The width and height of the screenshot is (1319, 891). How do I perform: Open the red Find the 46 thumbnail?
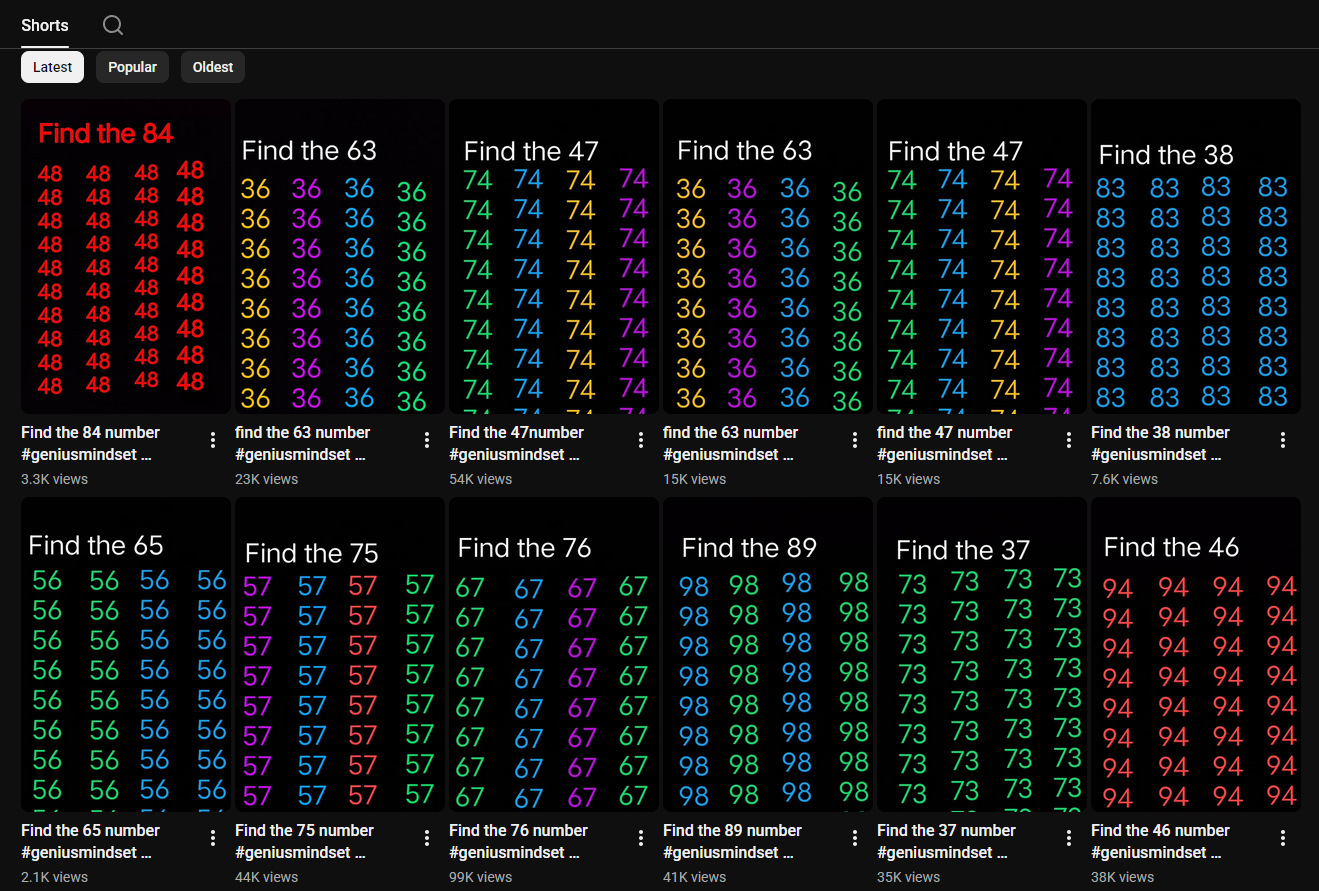coord(1195,655)
